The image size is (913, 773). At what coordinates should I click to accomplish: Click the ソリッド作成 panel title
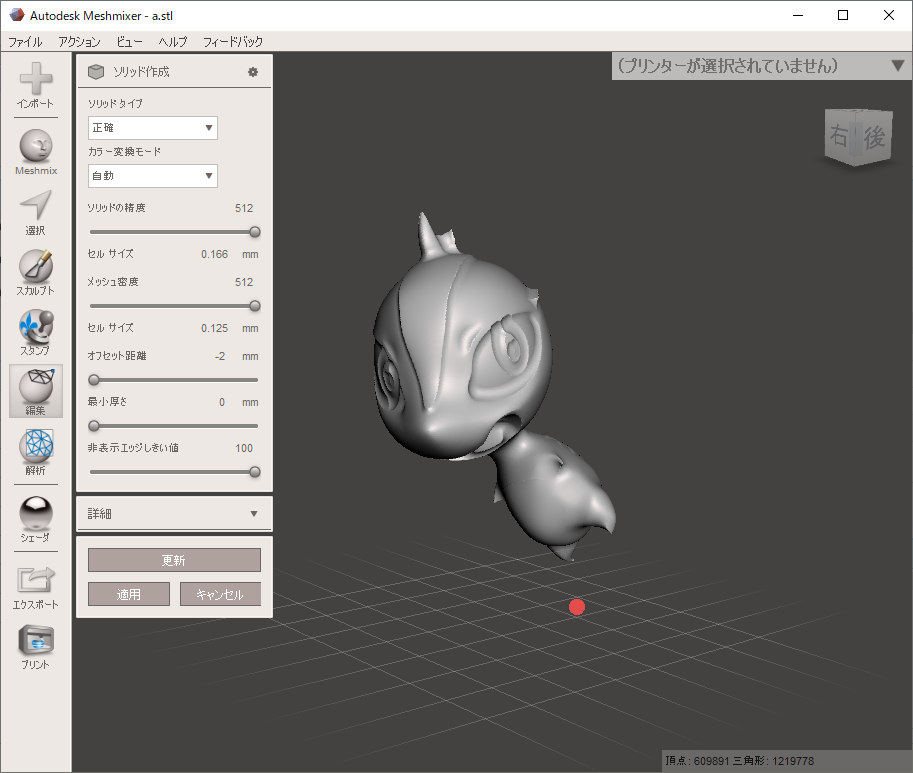(x=141, y=72)
